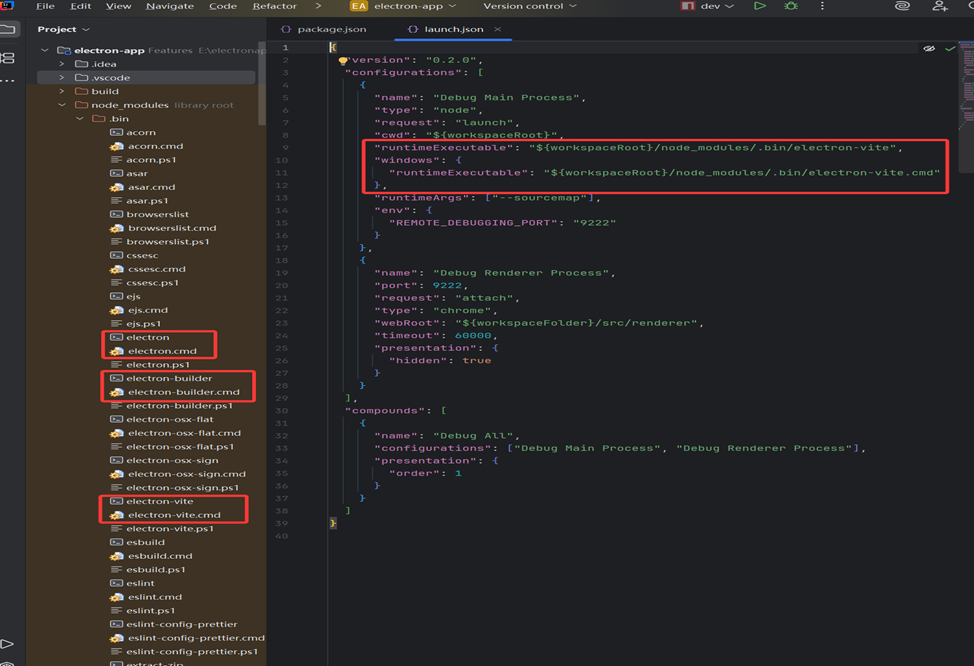Collapse the node_modules folder
This screenshot has width=974, height=666.
(x=62, y=105)
